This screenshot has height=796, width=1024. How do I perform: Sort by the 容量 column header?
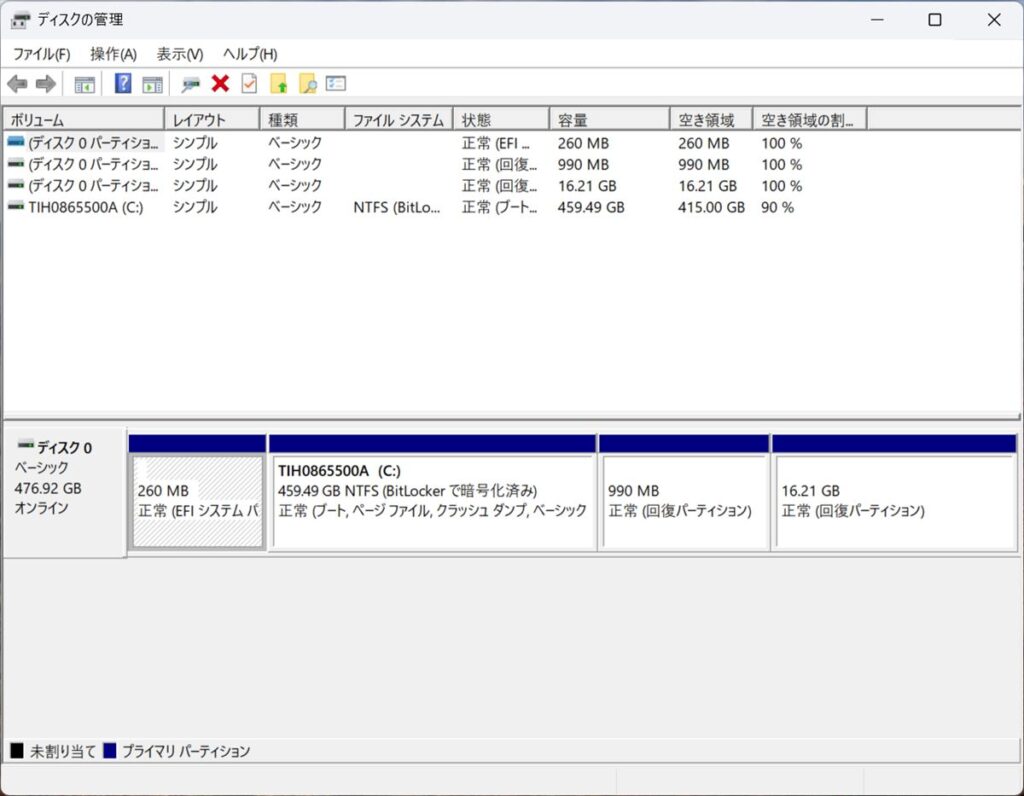[x=608, y=120]
